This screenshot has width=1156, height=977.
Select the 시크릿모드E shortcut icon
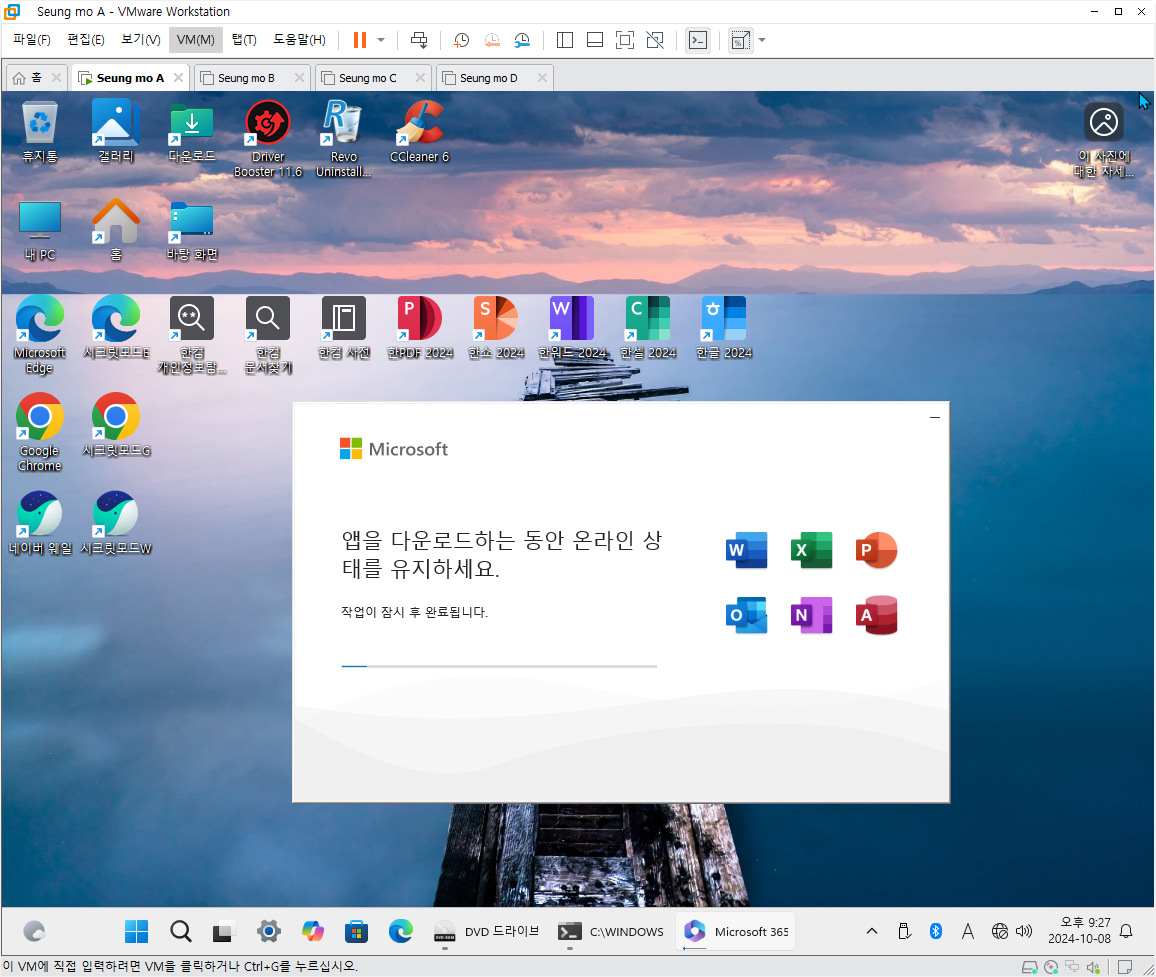click(116, 328)
